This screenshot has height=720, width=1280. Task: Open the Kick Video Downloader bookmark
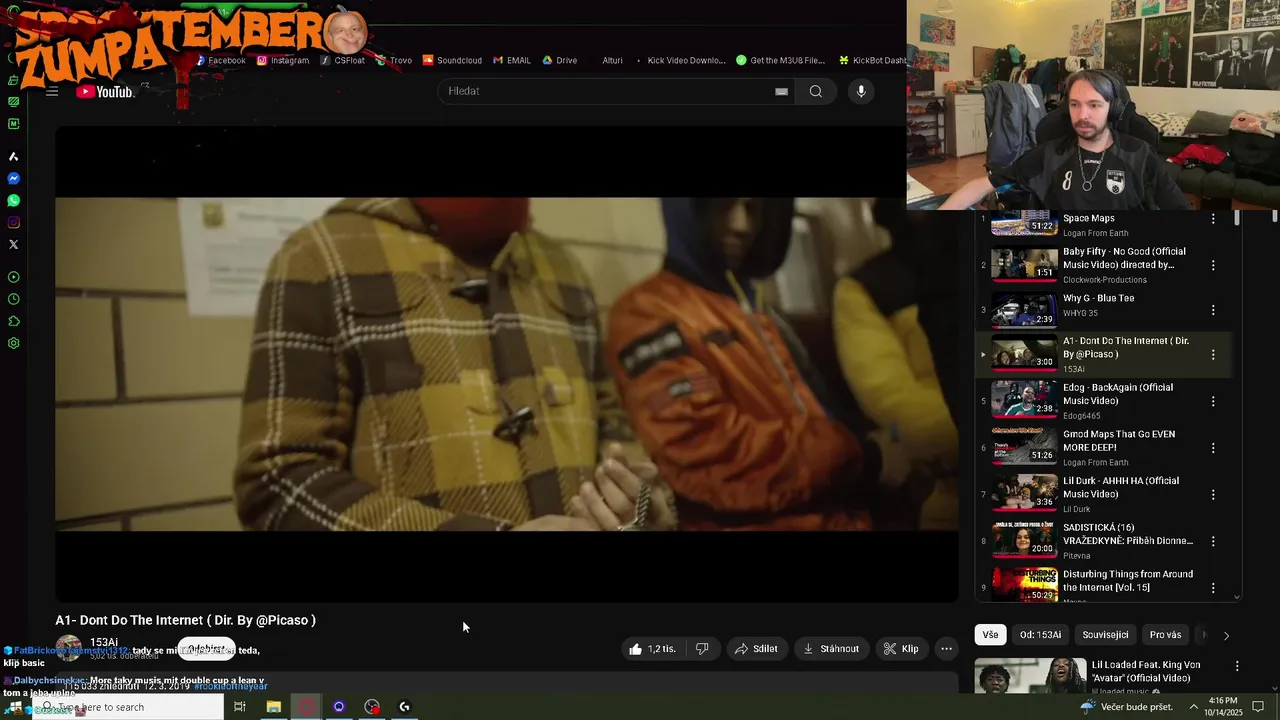coord(680,60)
